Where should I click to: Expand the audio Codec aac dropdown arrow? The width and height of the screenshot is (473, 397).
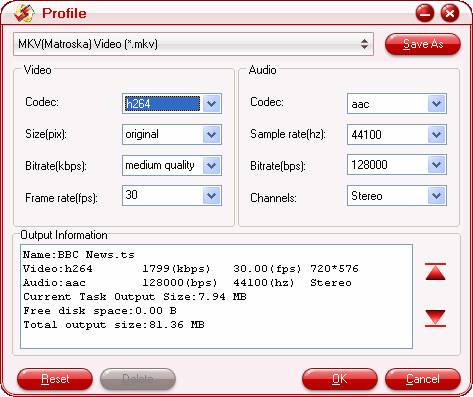tap(436, 104)
